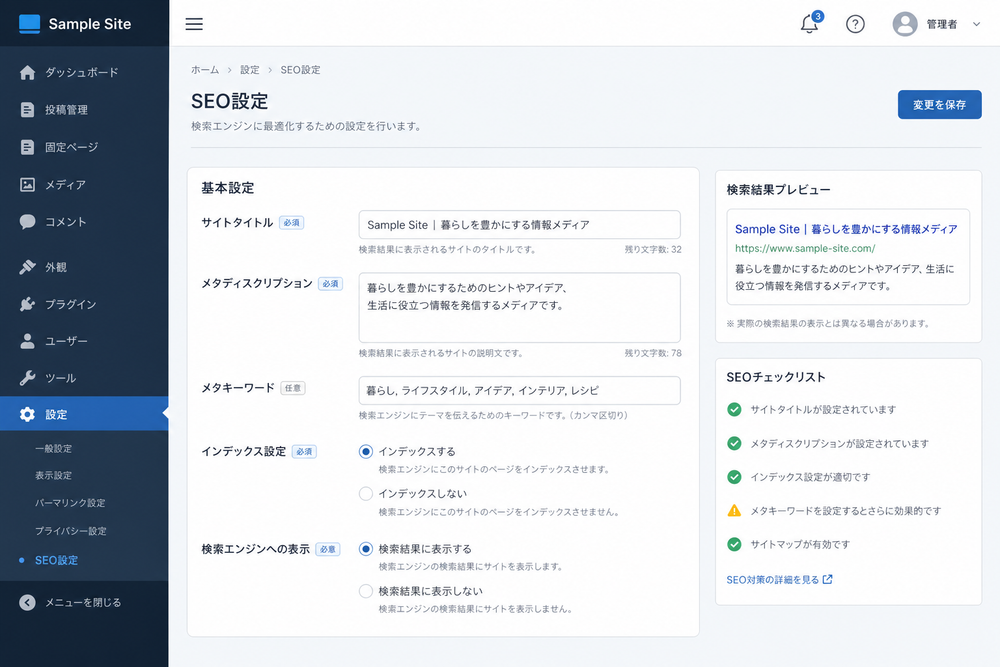
Task: Click the 検索結果プレビュー heading
Action: [778, 190]
